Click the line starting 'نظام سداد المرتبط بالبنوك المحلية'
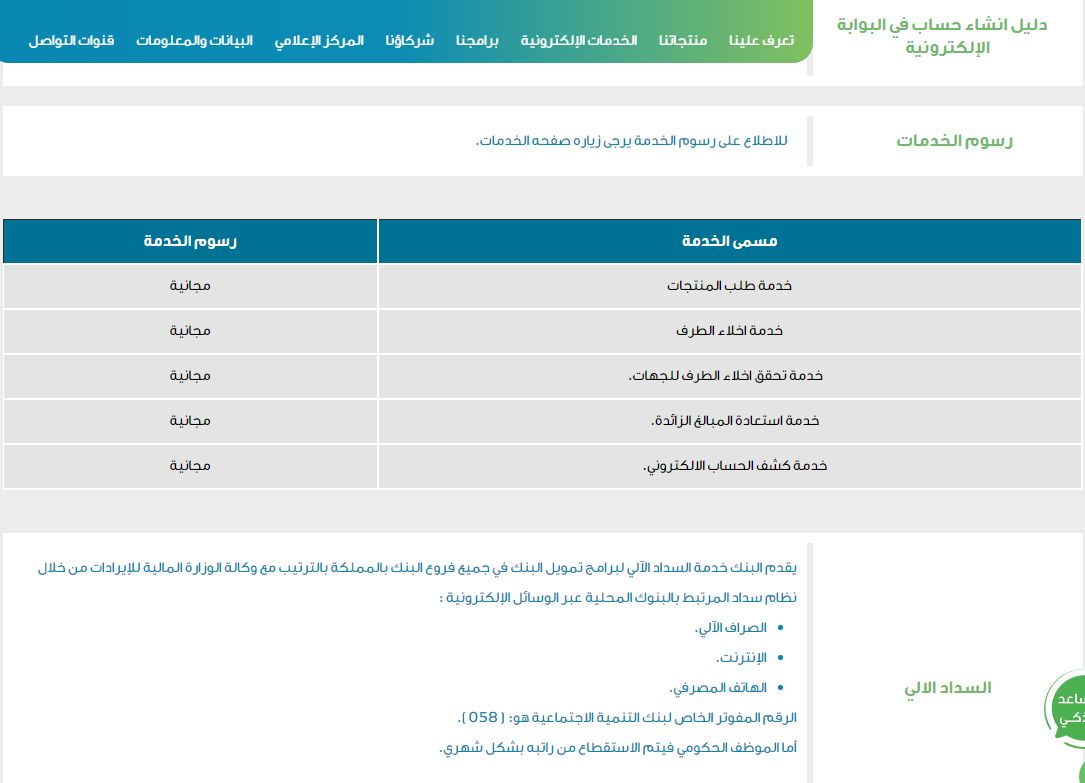This screenshot has height=783, width=1085. [618, 598]
